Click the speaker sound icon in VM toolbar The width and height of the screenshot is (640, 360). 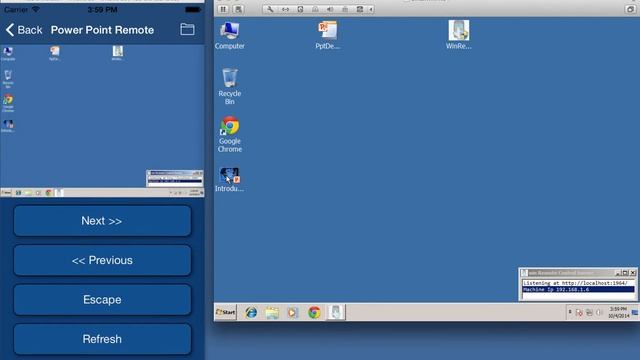point(330,9)
